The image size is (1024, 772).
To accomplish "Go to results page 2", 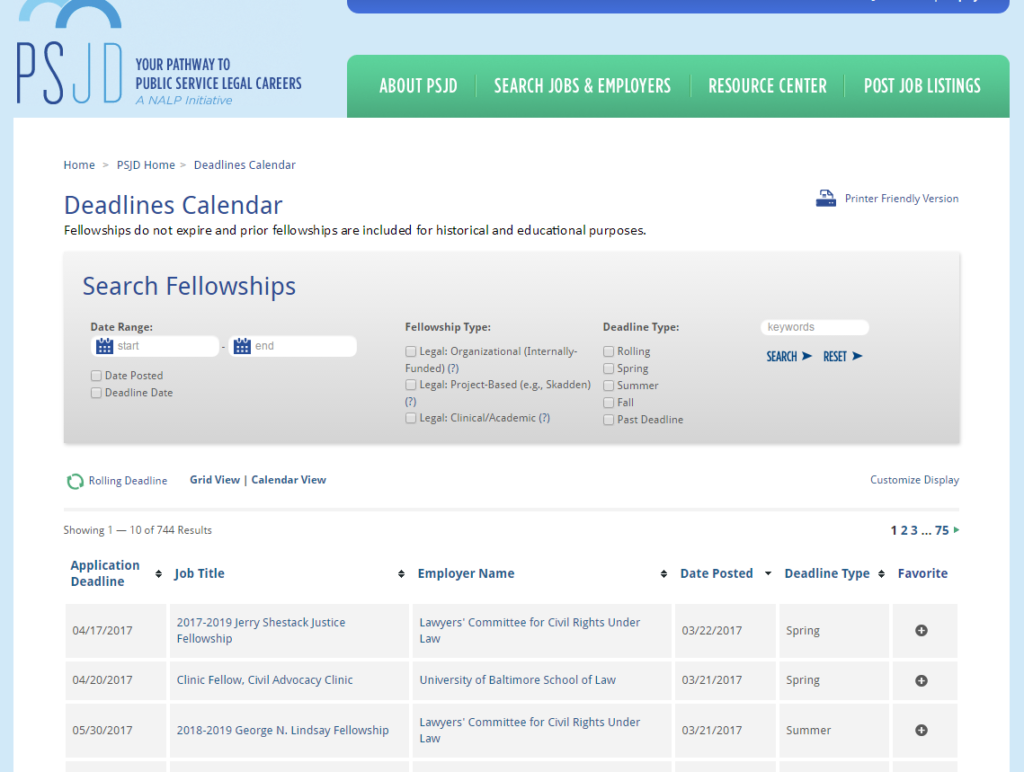I will pos(904,530).
